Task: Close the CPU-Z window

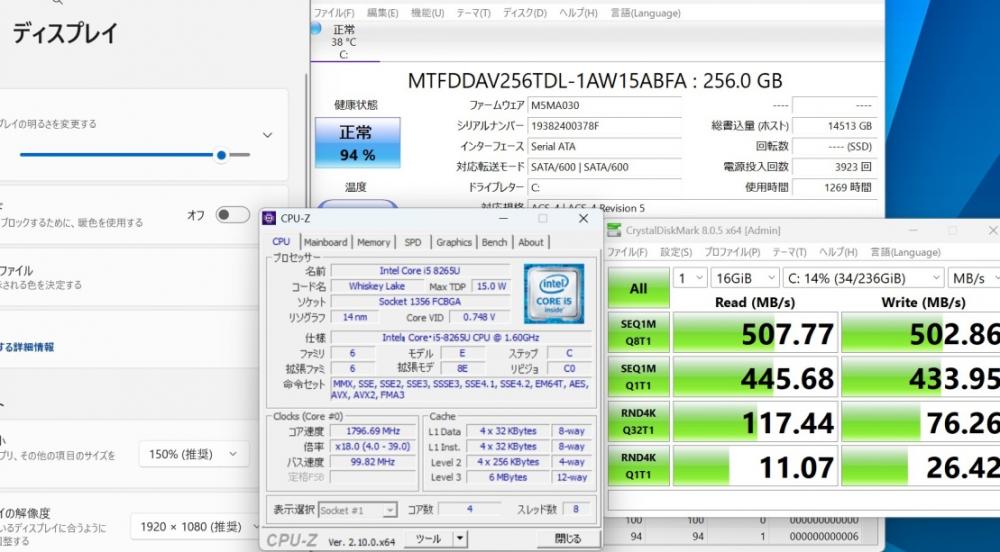Action: (583, 218)
